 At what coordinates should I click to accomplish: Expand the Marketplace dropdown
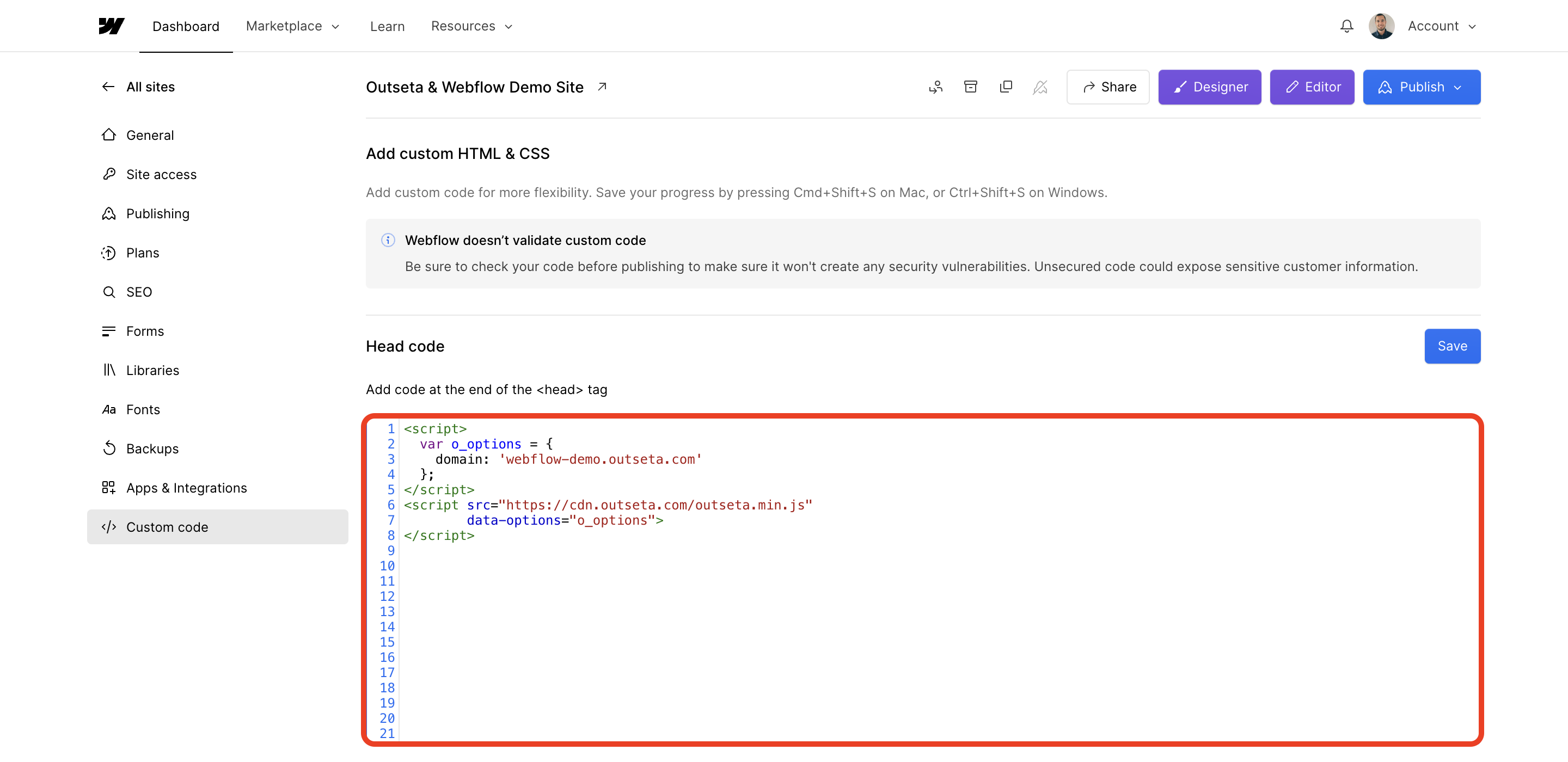(293, 26)
